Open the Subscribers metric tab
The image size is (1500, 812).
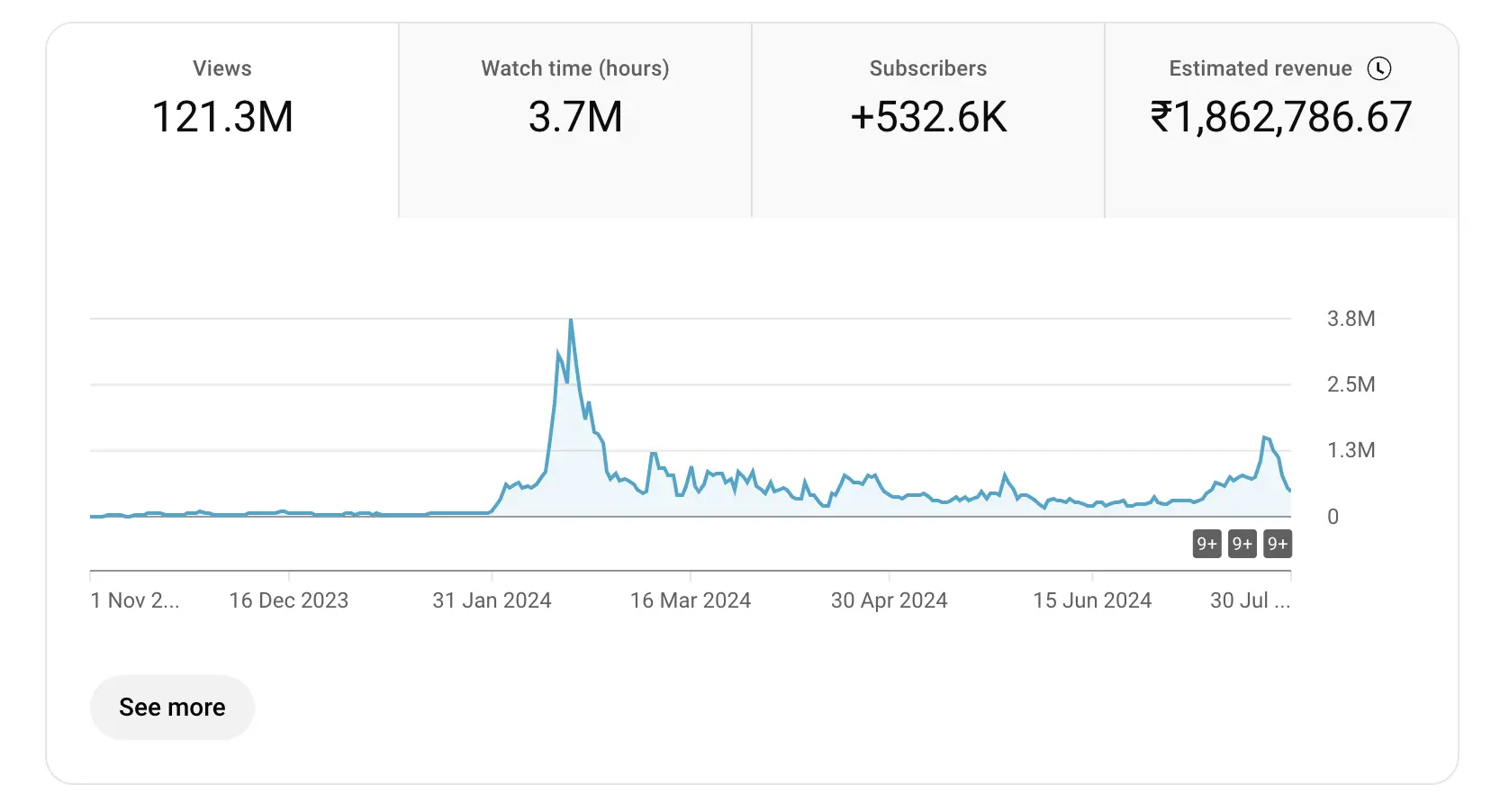point(928,121)
